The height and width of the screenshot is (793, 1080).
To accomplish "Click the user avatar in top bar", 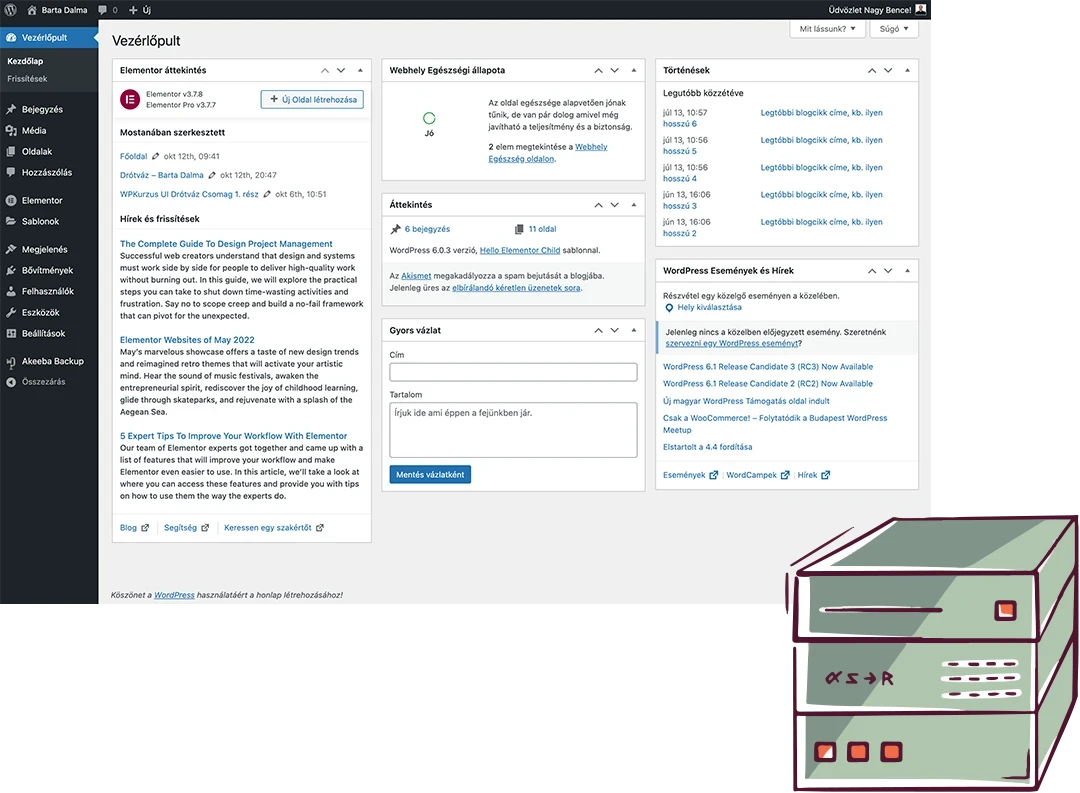I will (x=921, y=10).
